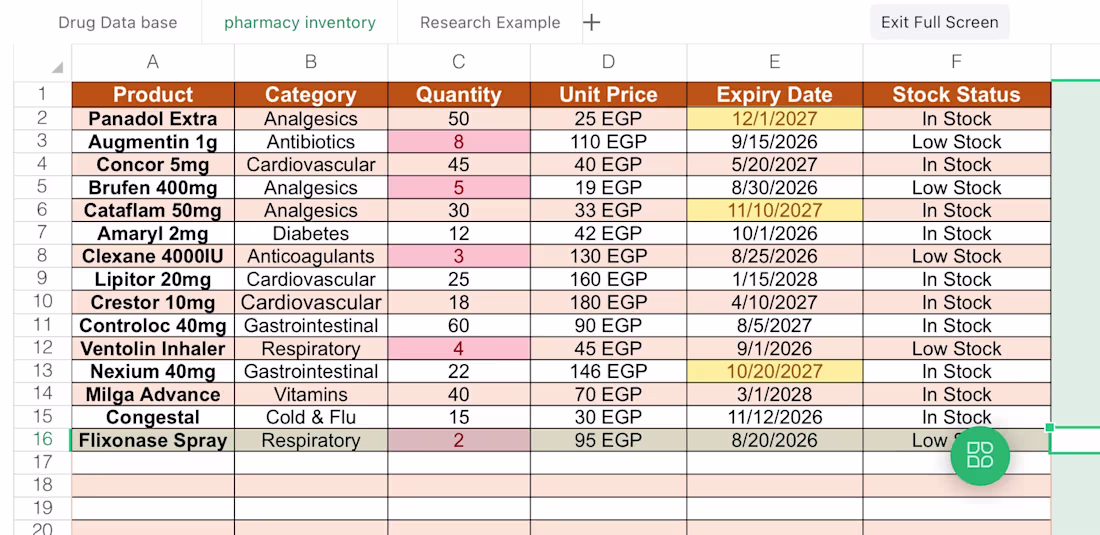The width and height of the screenshot is (1100, 535).
Task: Select the Amaryl 2mg cell
Action: click(153, 233)
